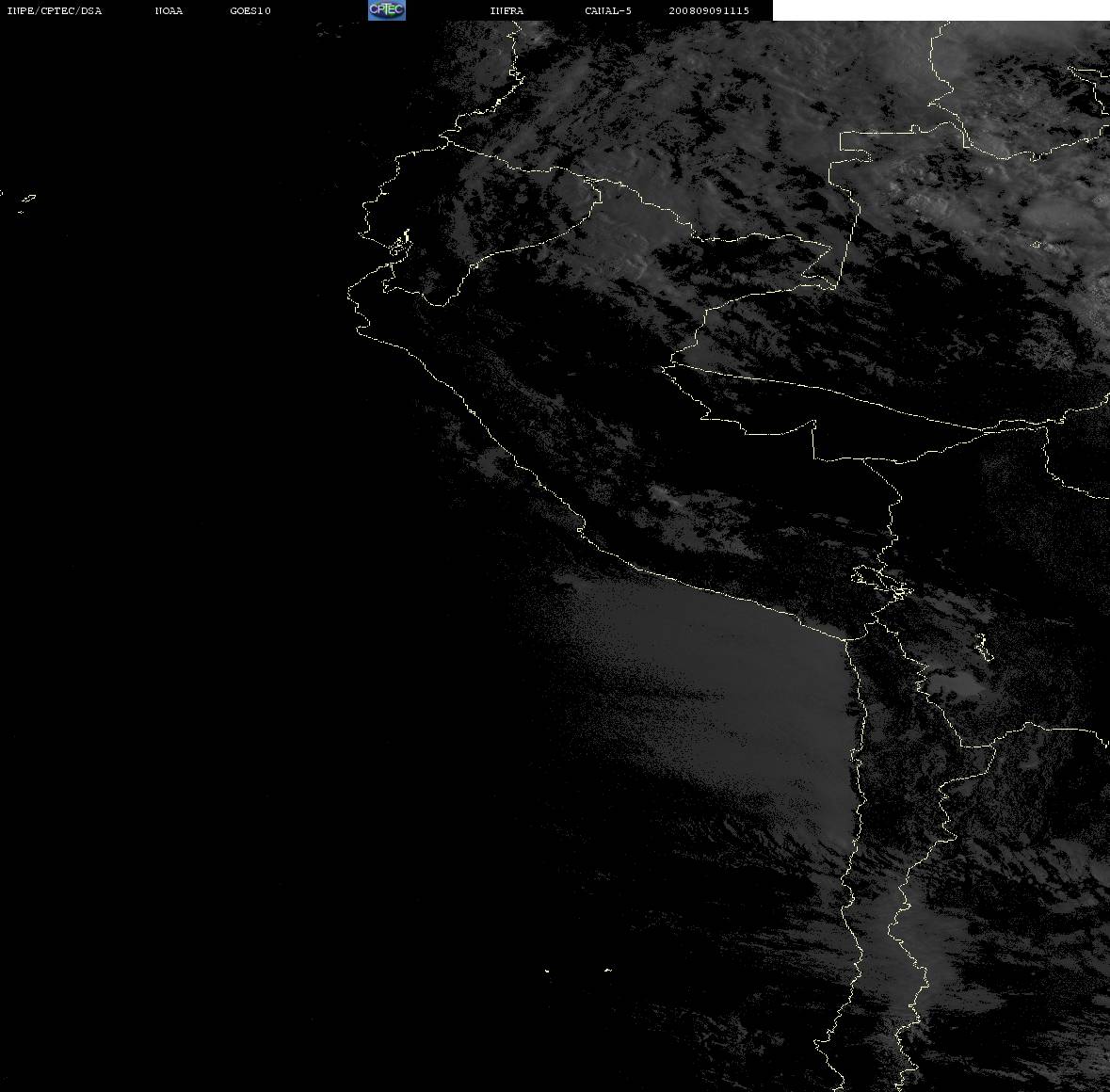Click the CANAL-5 channel label

(608, 10)
